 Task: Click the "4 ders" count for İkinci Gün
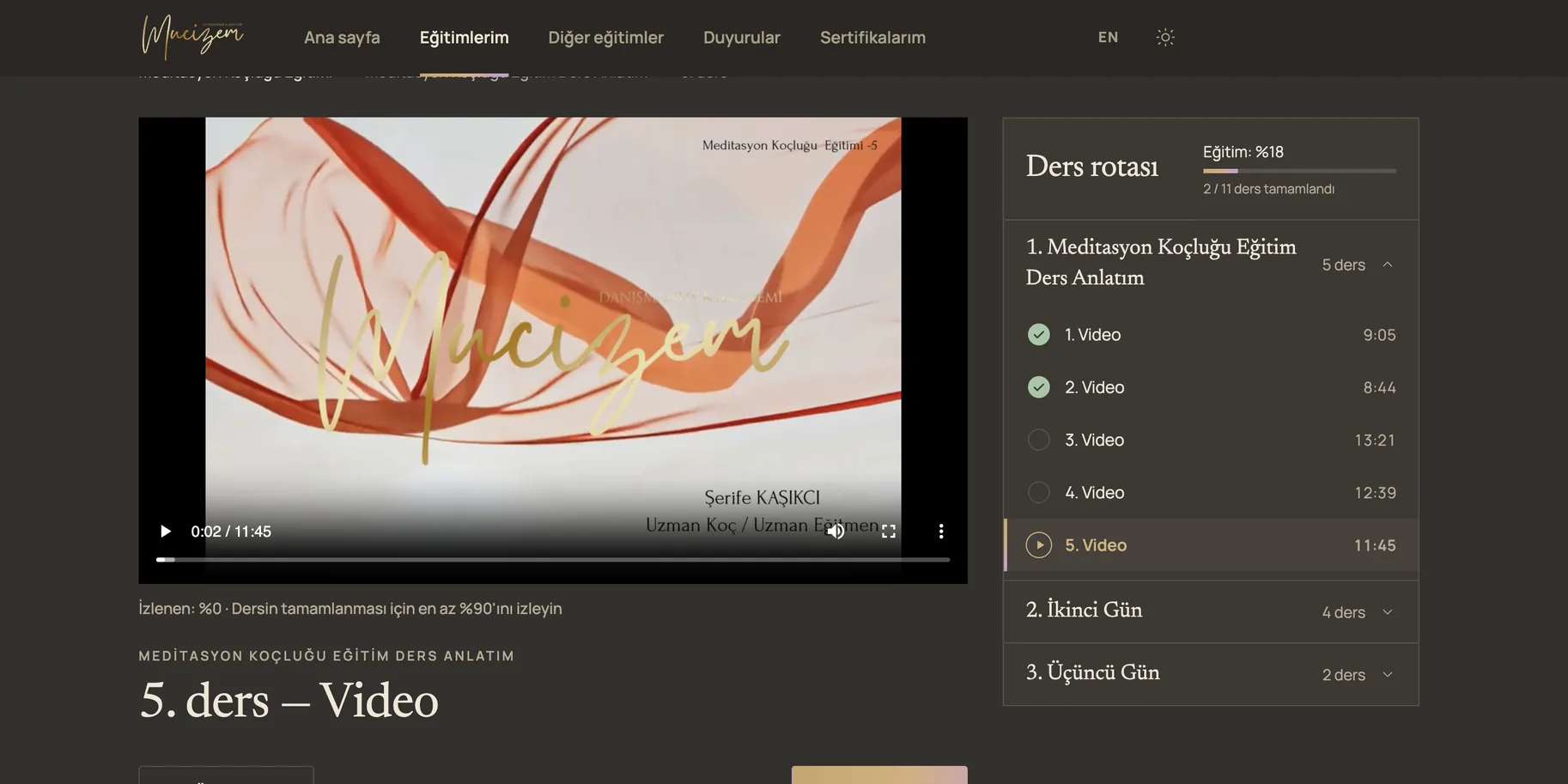point(1344,612)
